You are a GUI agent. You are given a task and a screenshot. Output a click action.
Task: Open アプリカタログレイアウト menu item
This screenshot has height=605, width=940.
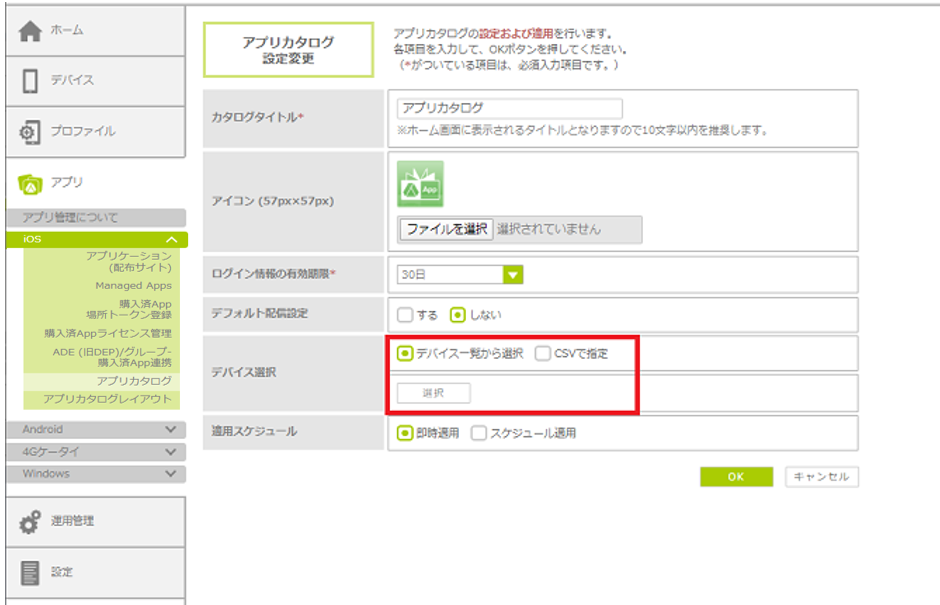pos(107,399)
